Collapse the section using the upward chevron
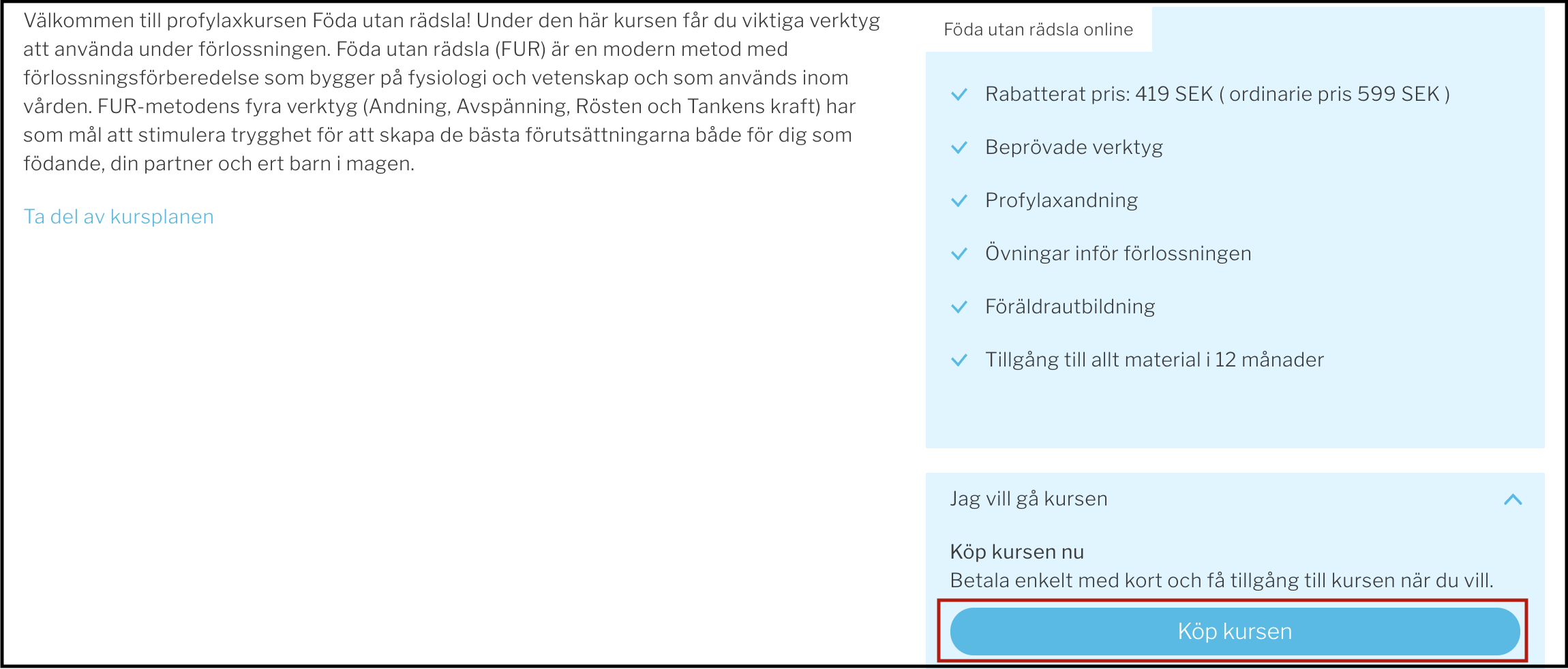 tap(1513, 499)
